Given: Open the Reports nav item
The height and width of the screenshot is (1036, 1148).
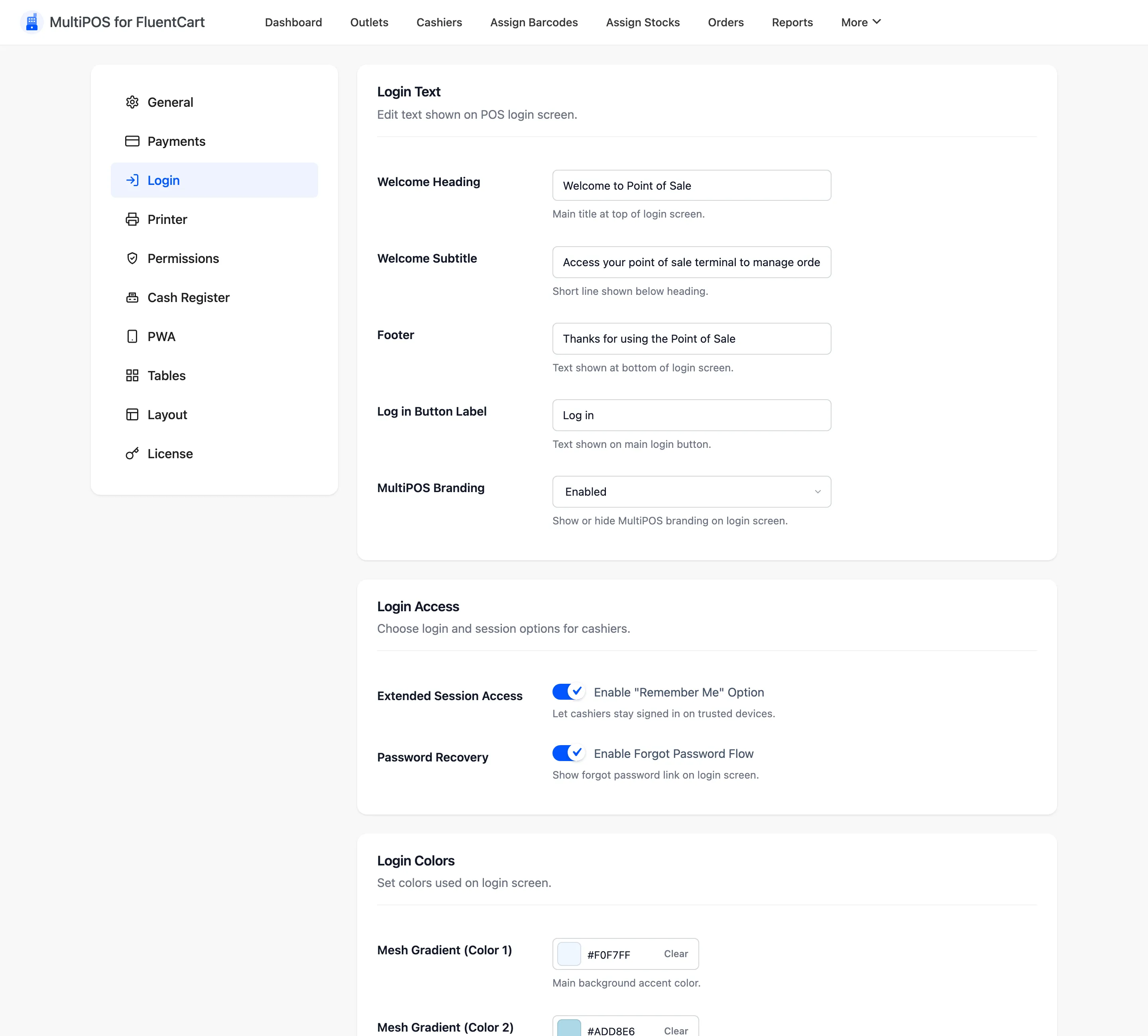Looking at the screenshot, I should click(792, 22).
